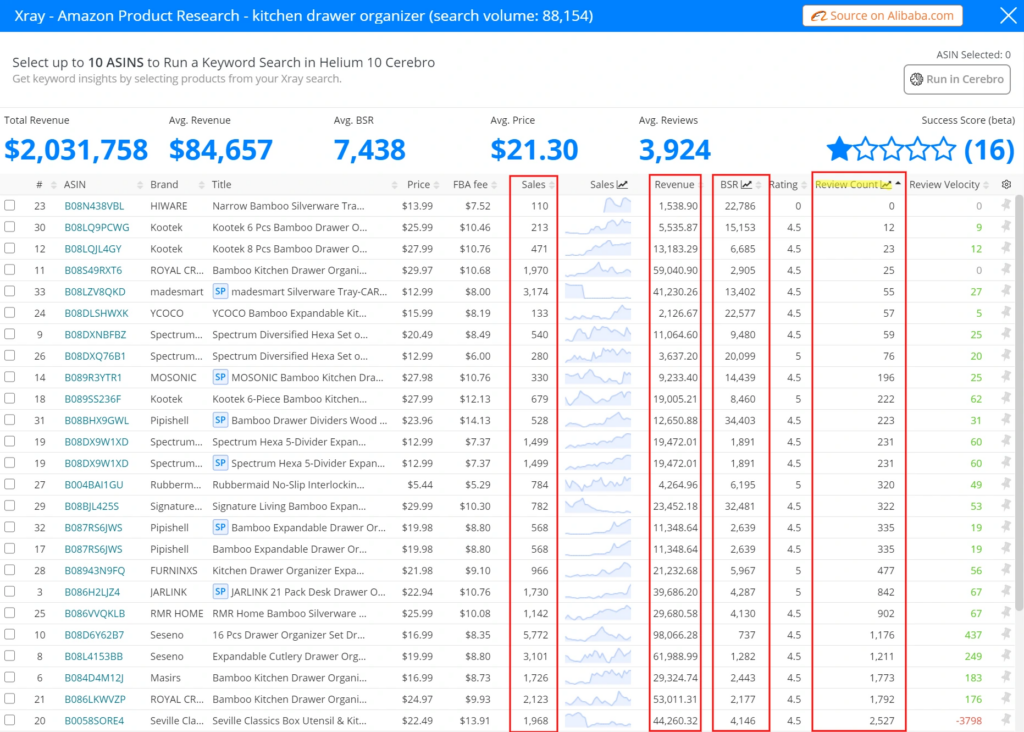Viewport: 1024px width, 732px height.
Task: Close the Xray window
Action: 1008,15
